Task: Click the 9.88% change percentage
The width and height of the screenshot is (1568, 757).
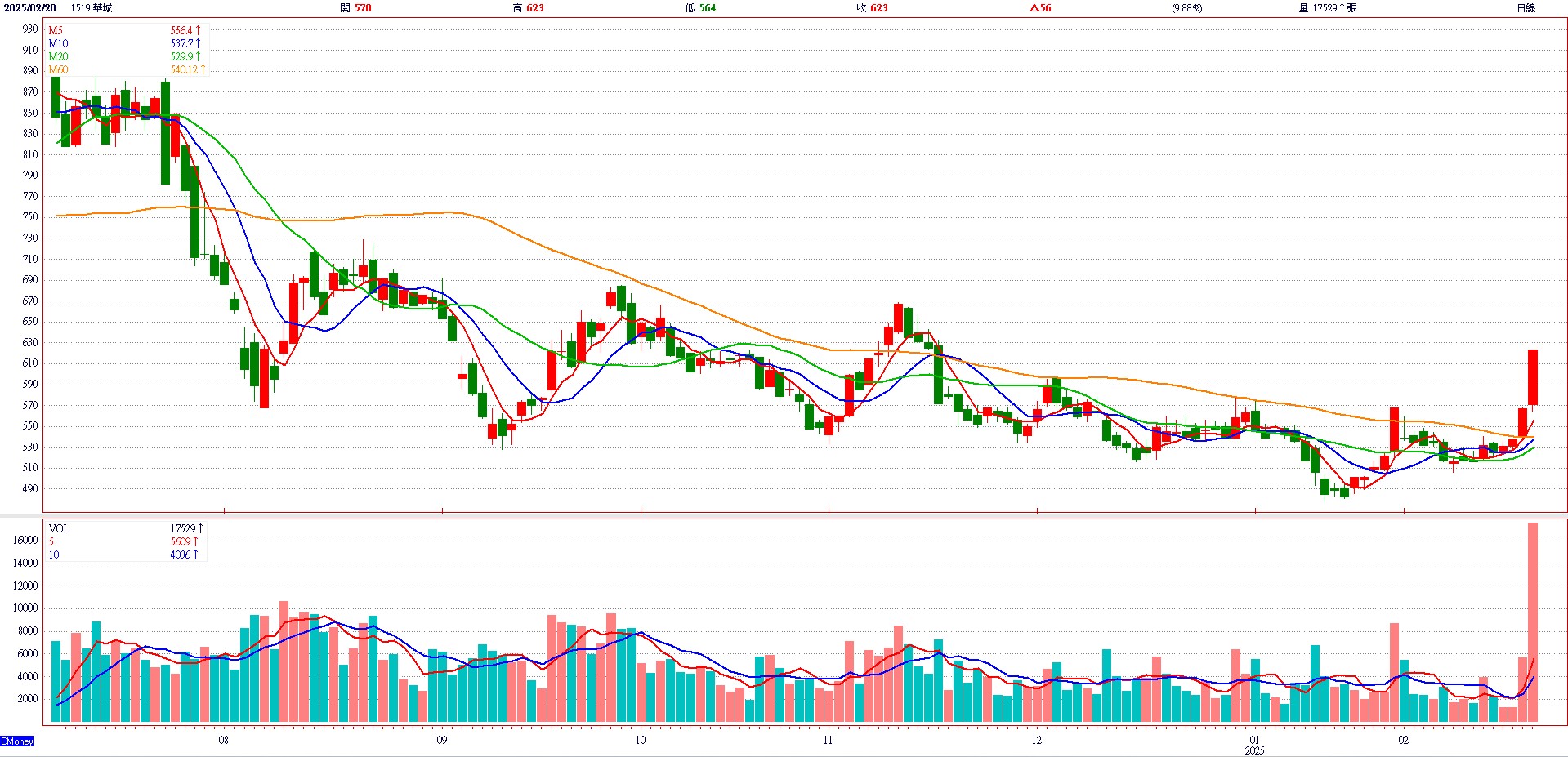Action: tap(1186, 8)
